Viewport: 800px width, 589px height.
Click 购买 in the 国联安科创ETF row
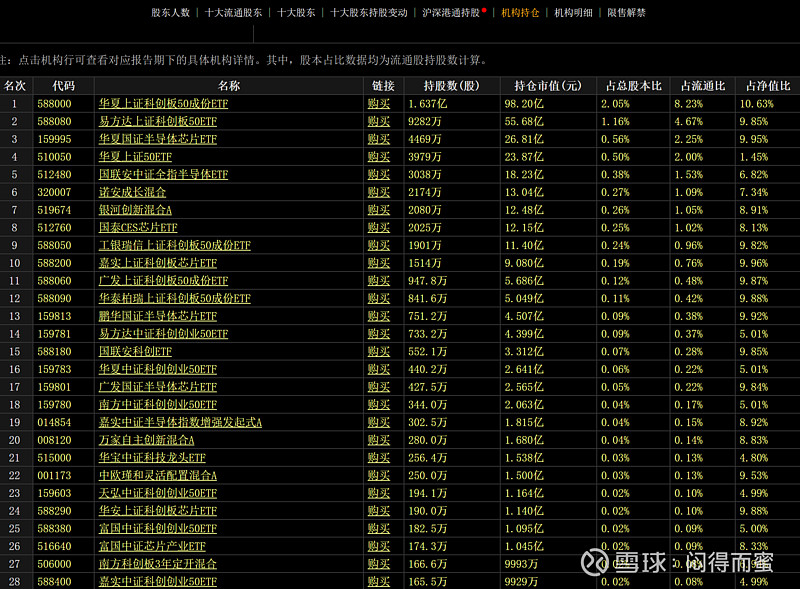[379, 352]
